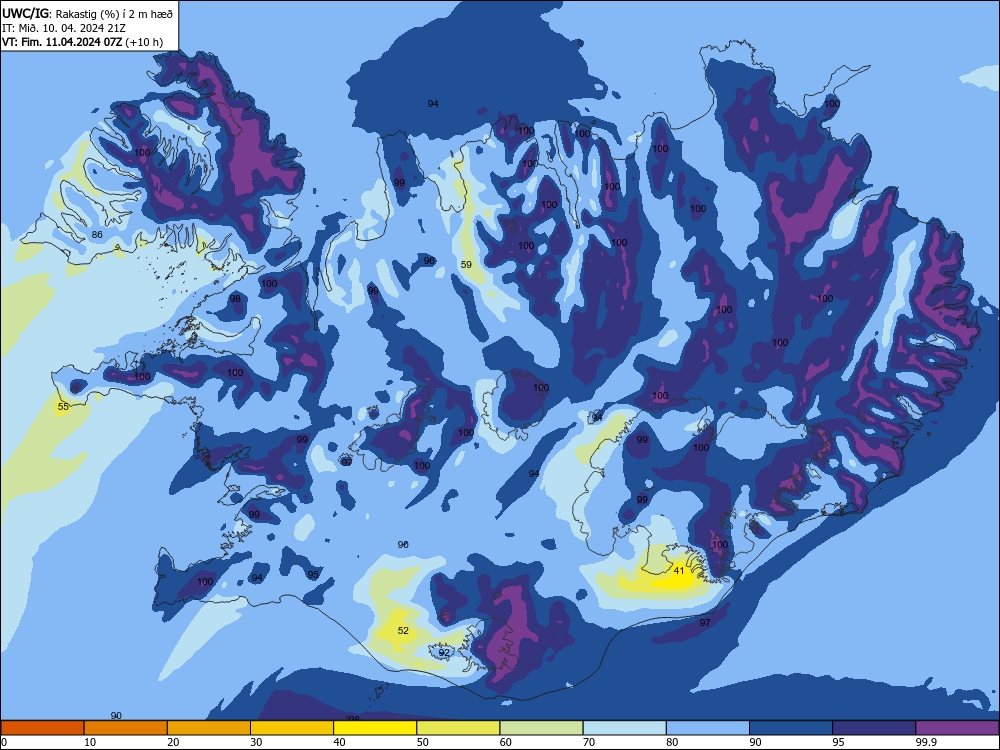This screenshot has width=1000, height=750.
Task: Select the 'IT: Mið. 10. 04. 2024 21Z' line
Action: [x=64, y=28]
